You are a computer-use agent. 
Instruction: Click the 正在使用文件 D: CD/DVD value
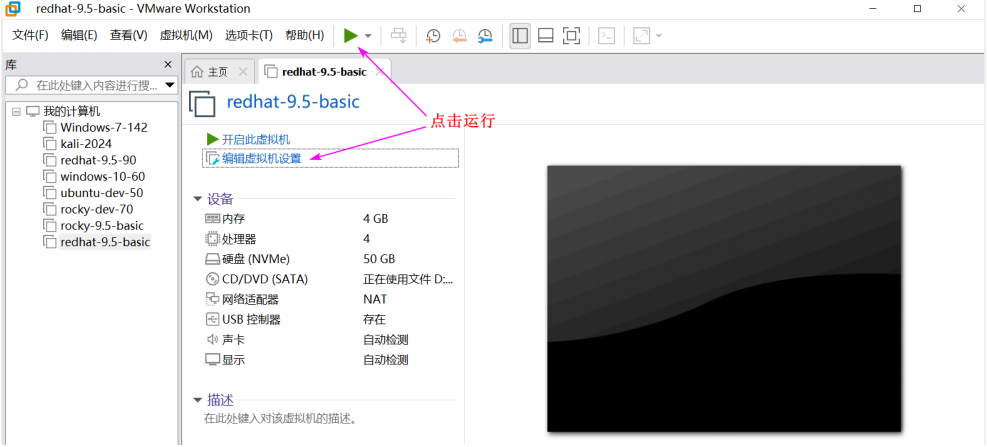click(x=407, y=279)
